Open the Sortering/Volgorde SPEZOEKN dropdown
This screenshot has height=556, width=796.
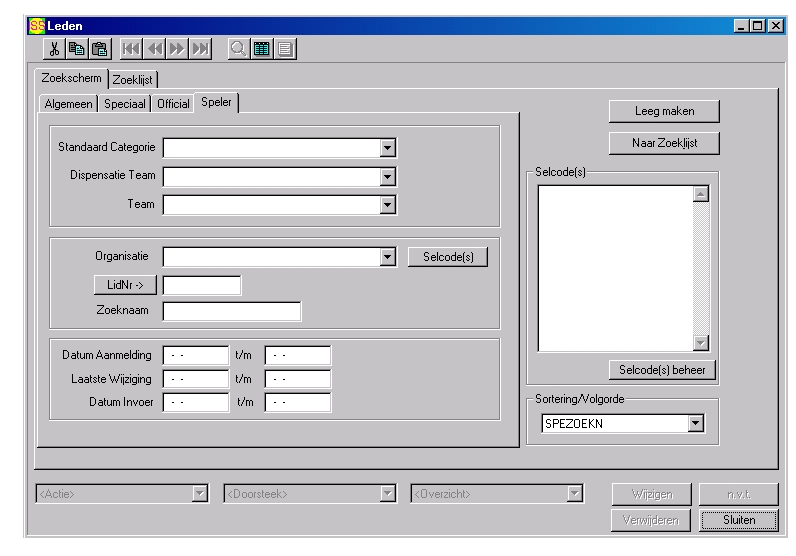(x=695, y=424)
